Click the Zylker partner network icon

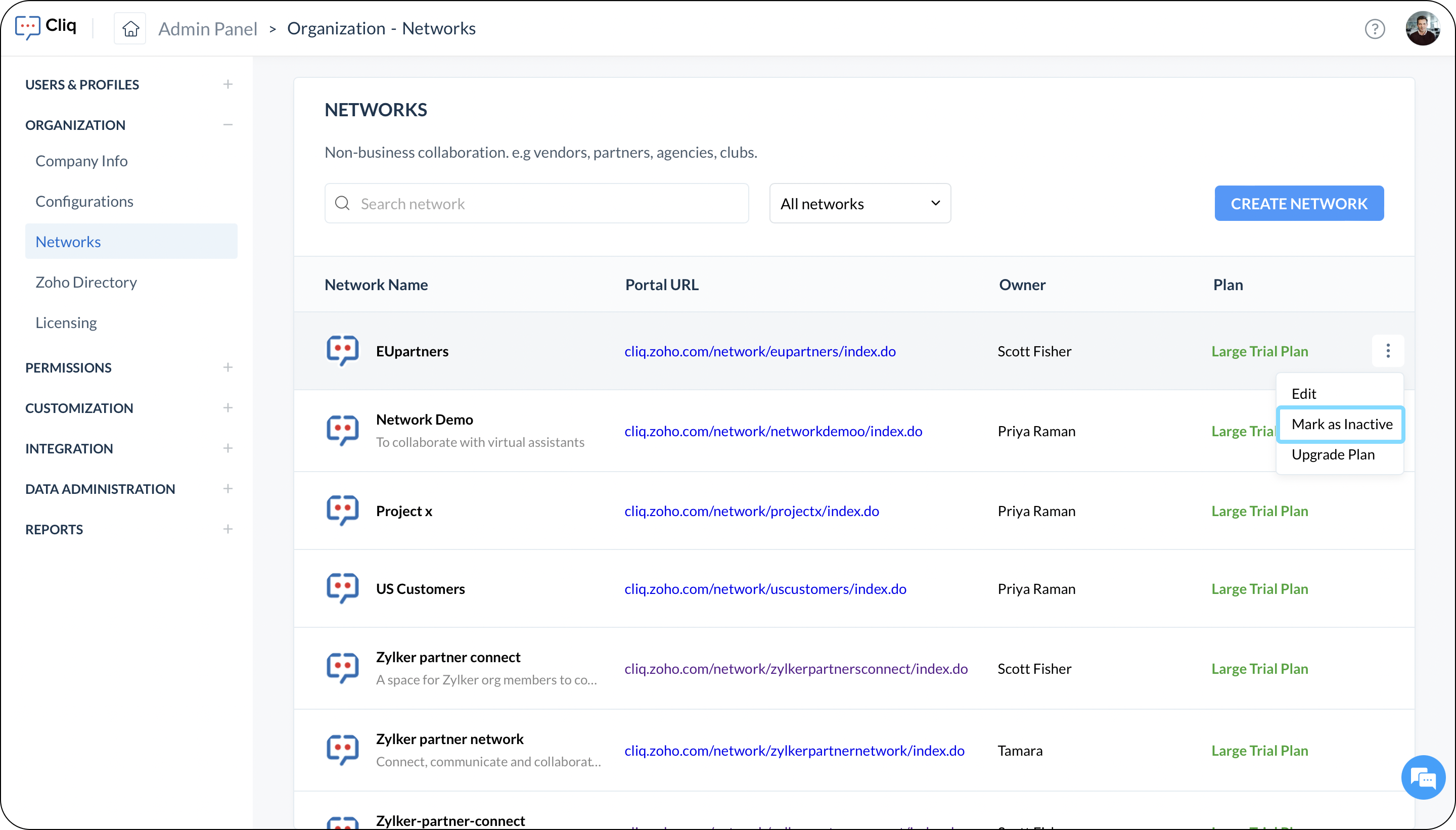pos(343,750)
